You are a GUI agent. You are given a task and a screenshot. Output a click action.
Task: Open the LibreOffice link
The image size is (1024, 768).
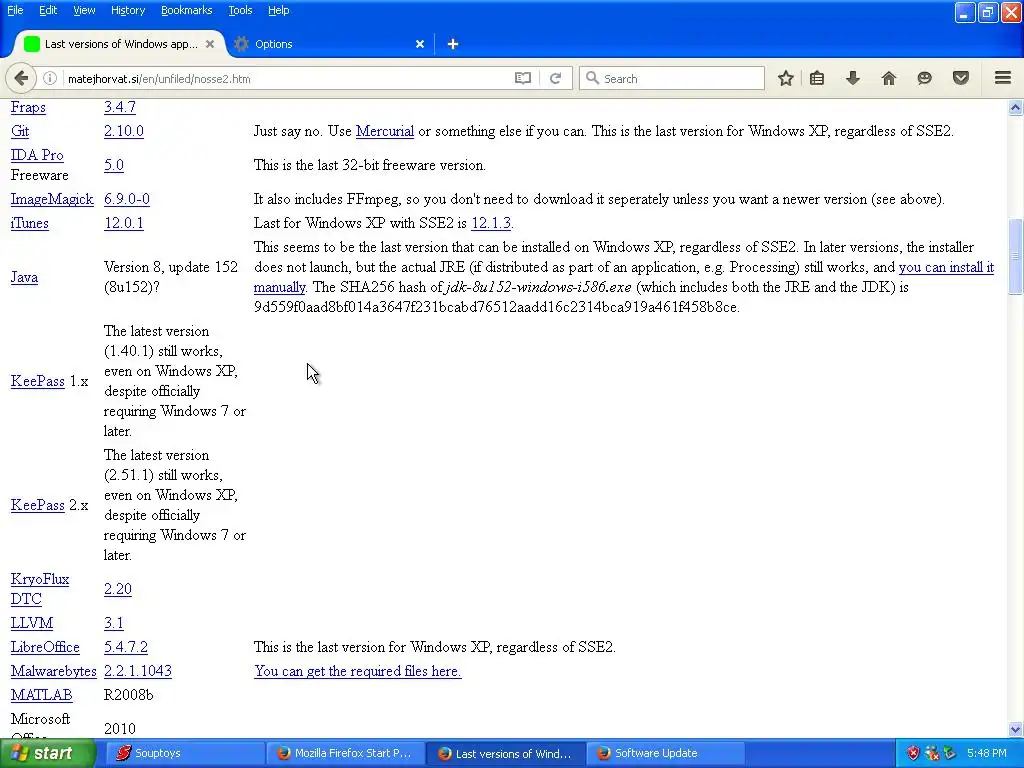point(45,648)
